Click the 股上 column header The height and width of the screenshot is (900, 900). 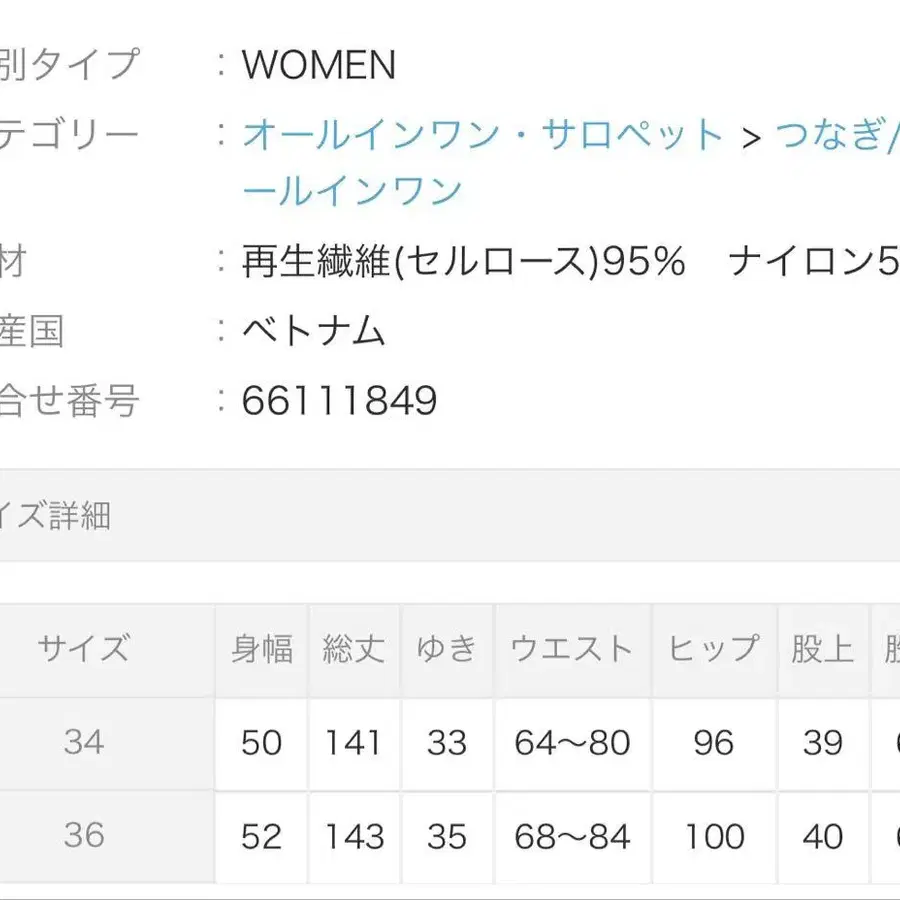pos(822,649)
